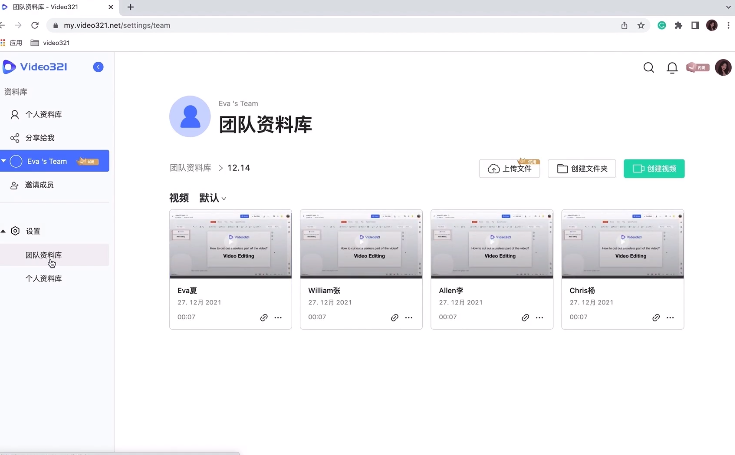Open the 应用 apps shortcut
The width and height of the screenshot is (735, 455).
(12, 43)
